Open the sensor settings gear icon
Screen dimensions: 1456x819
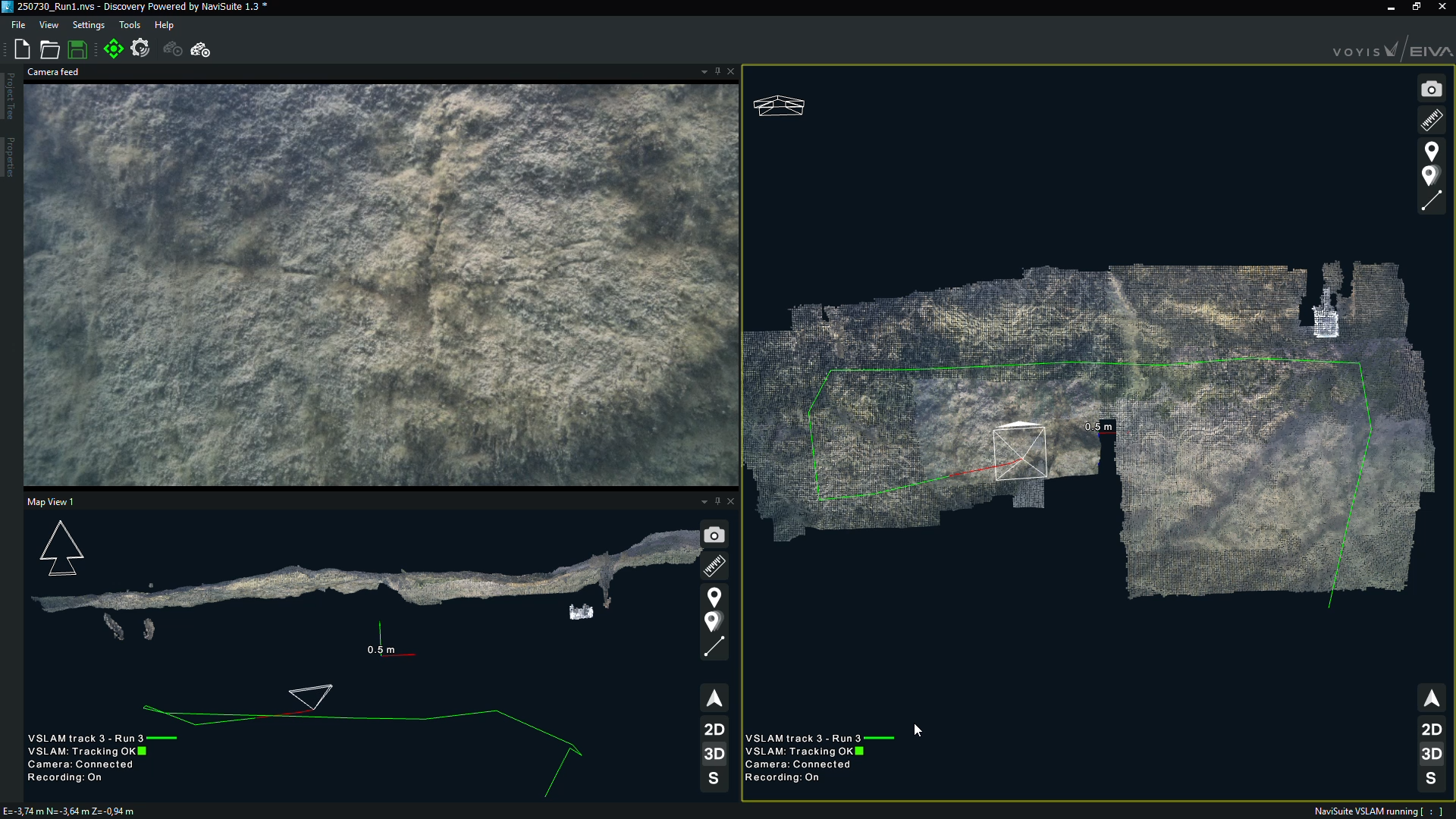pos(140,49)
